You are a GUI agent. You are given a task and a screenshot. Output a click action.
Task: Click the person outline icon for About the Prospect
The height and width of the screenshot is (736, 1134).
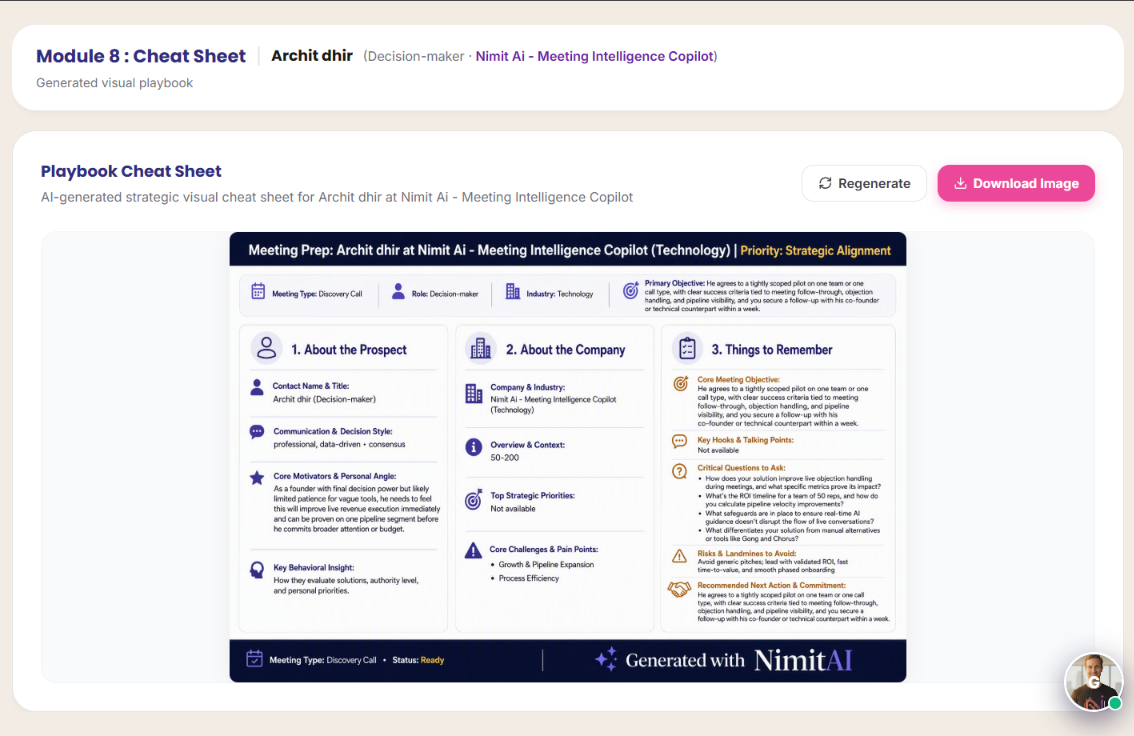pos(266,348)
